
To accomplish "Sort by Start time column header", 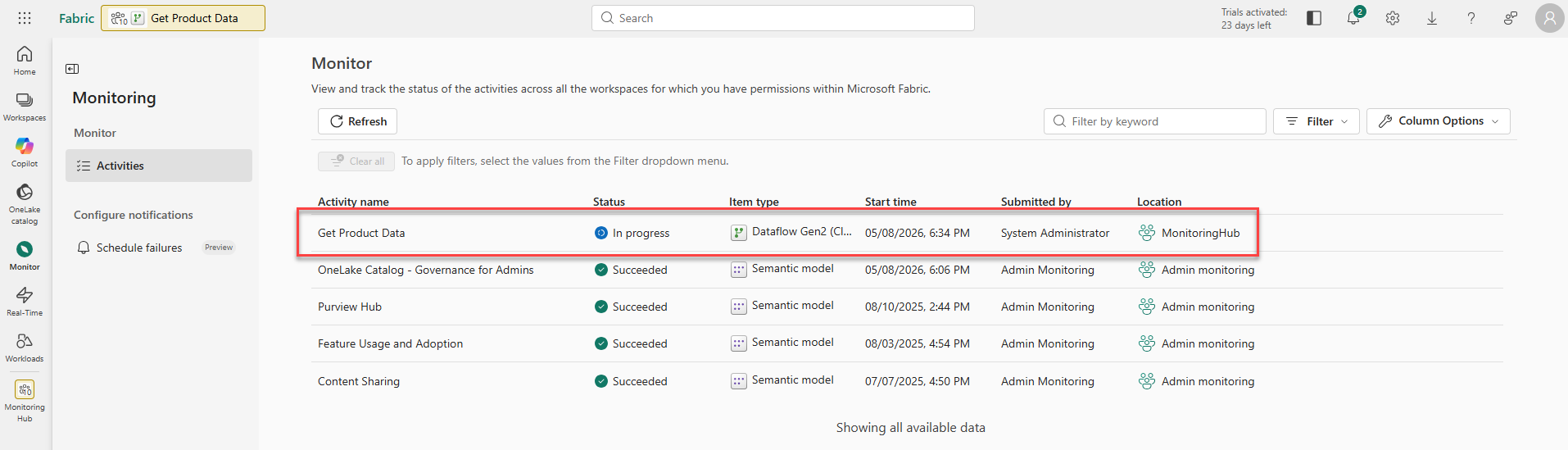I will point(890,202).
